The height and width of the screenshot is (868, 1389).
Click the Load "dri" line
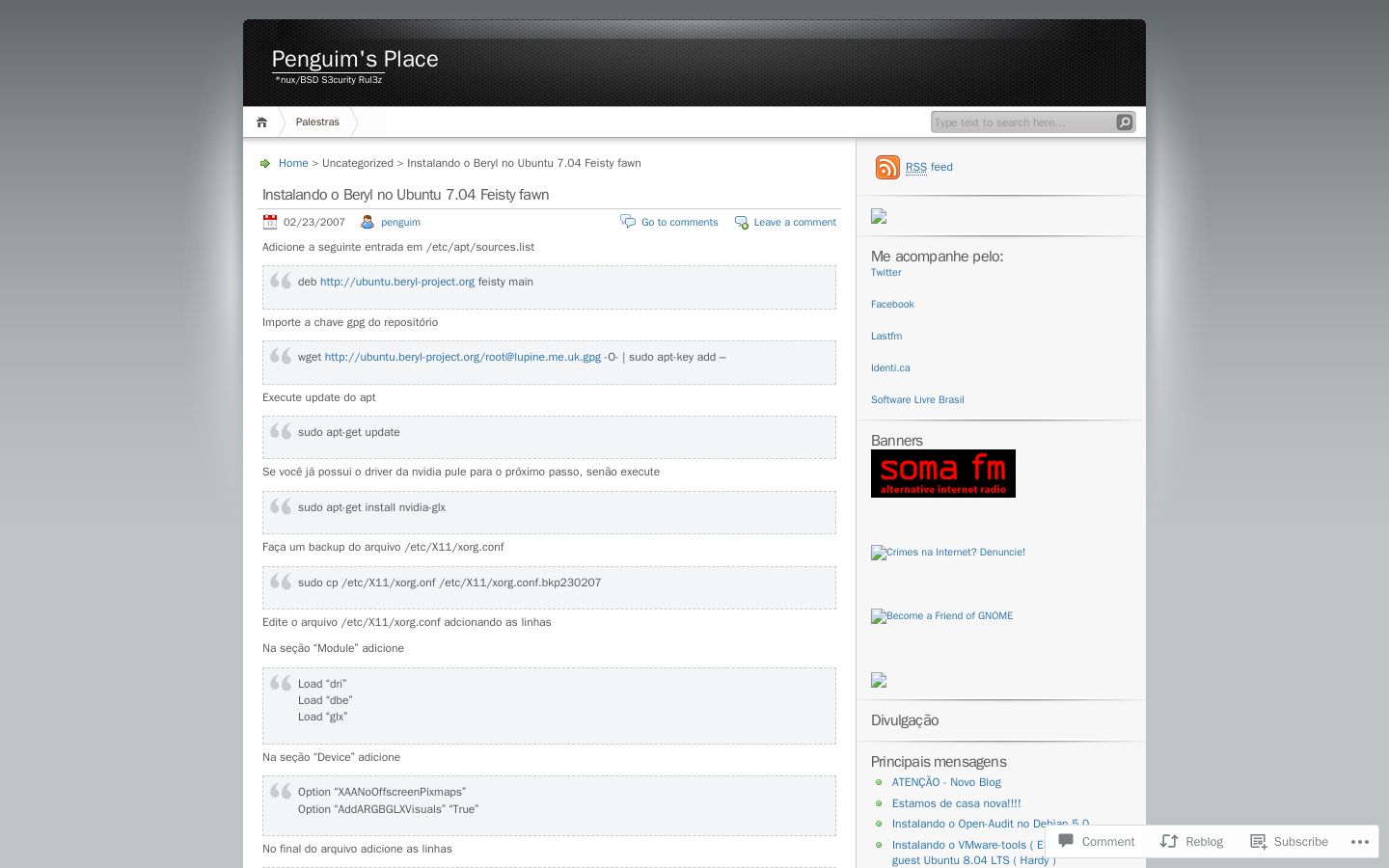pyautogui.click(x=322, y=685)
